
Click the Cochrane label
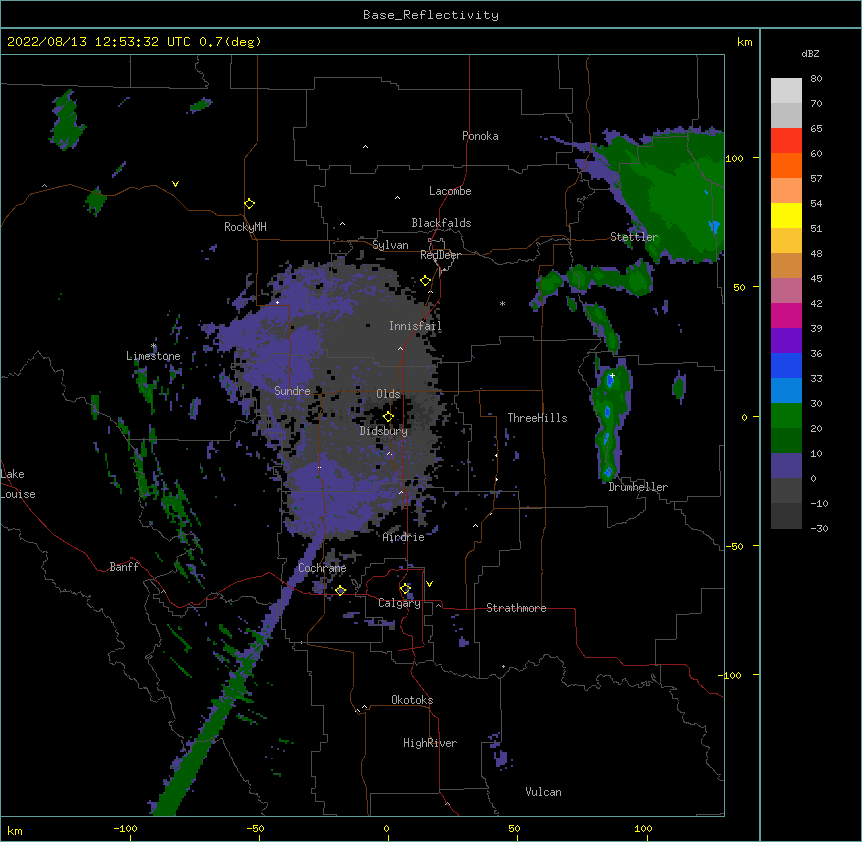pyautogui.click(x=322, y=568)
